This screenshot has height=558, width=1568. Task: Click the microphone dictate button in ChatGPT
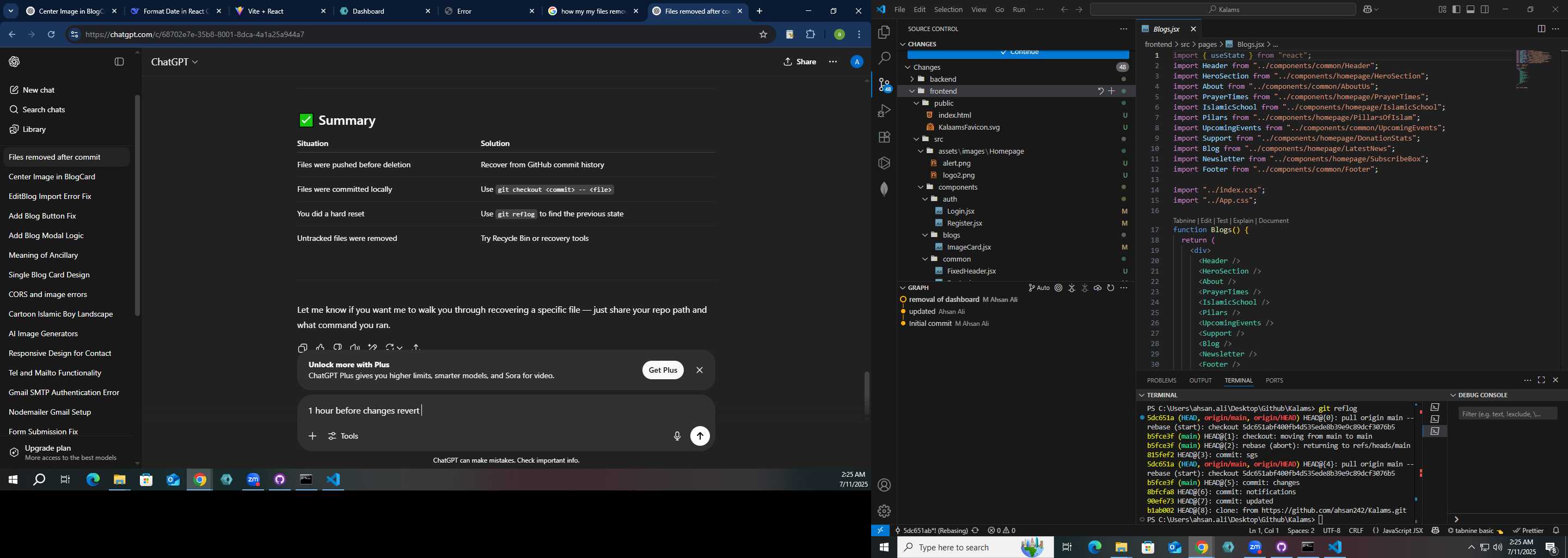677,436
